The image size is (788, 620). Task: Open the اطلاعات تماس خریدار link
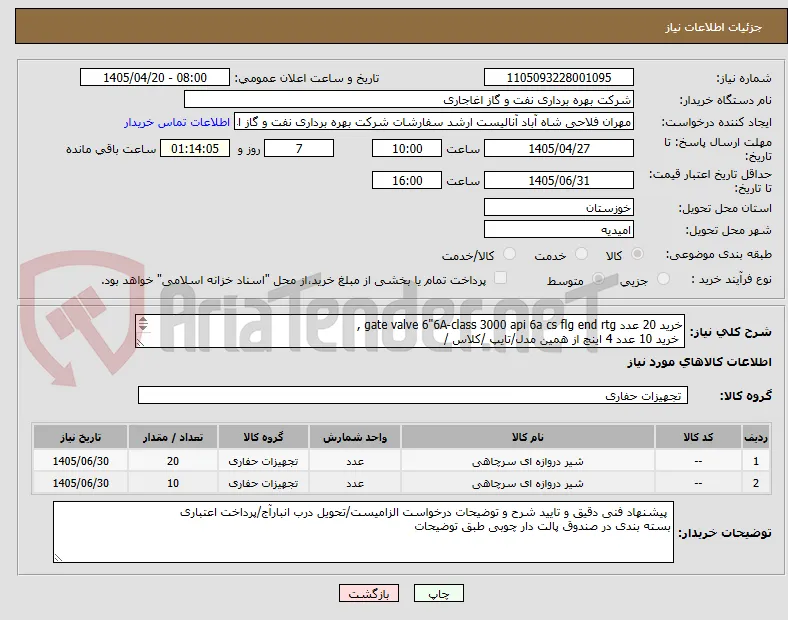(x=177, y=122)
